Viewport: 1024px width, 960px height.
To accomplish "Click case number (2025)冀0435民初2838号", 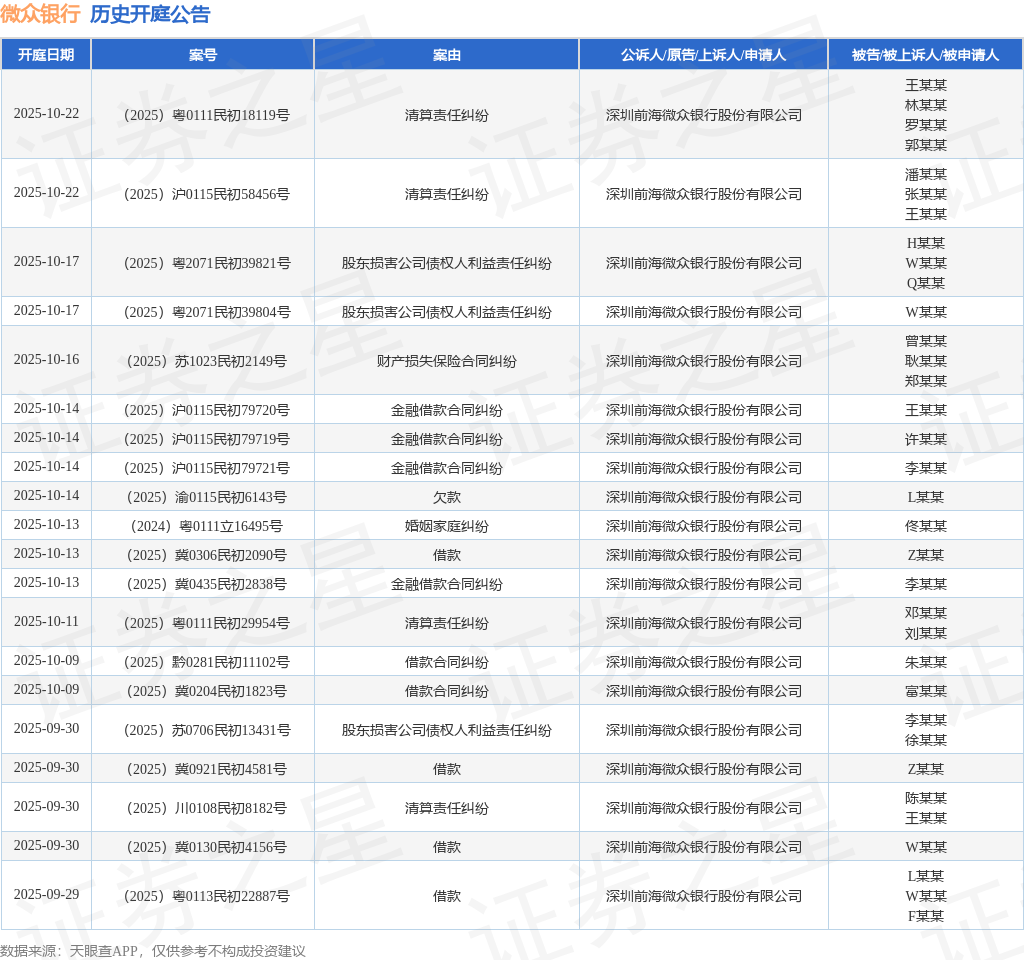I will tap(206, 584).
